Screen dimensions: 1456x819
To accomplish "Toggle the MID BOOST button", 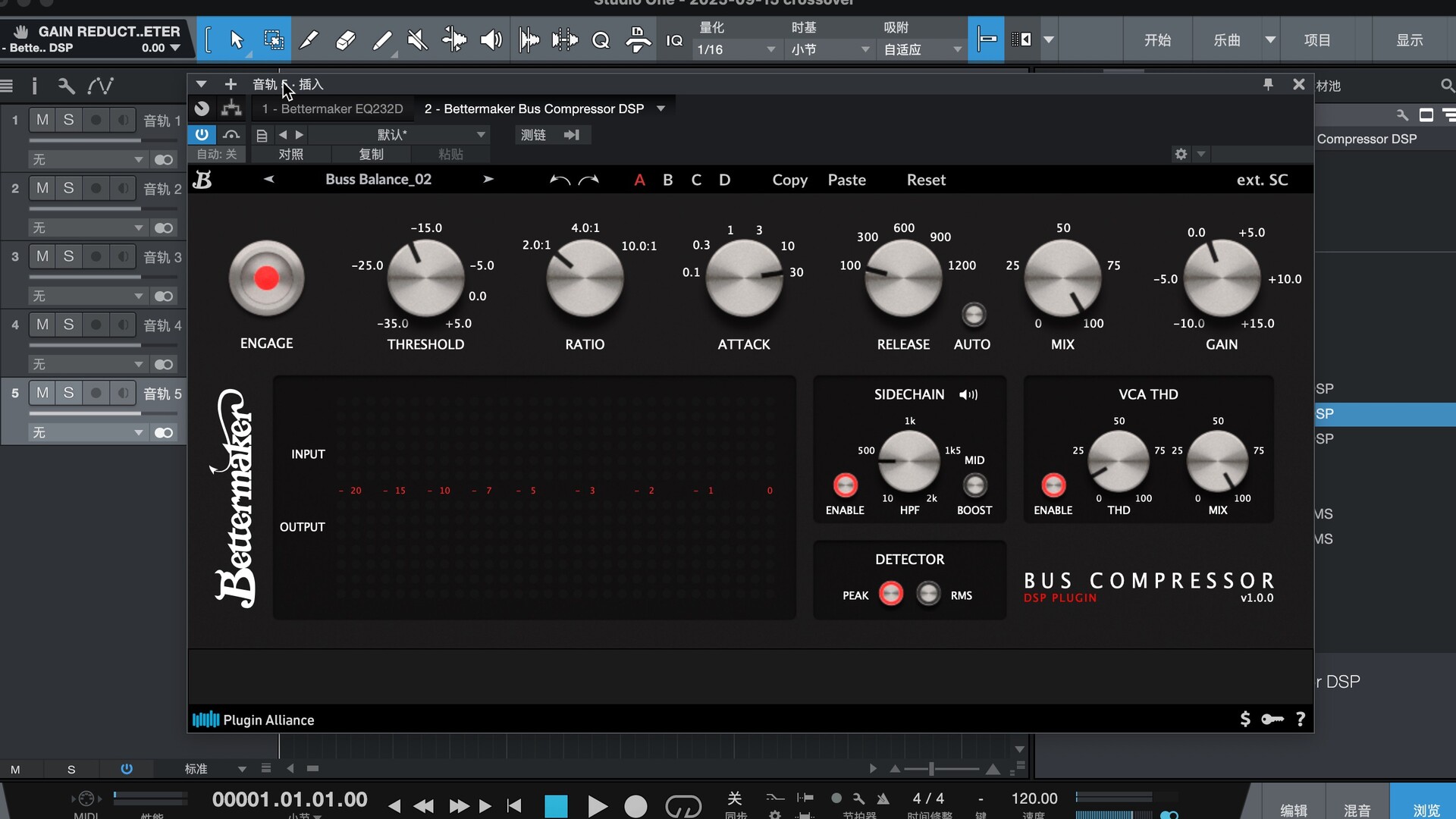I will click(974, 485).
